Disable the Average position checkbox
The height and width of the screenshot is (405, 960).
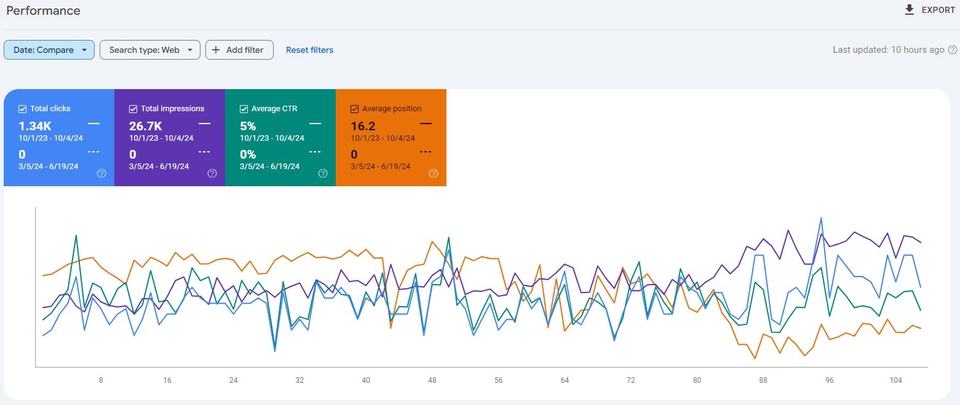(x=354, y=108)
